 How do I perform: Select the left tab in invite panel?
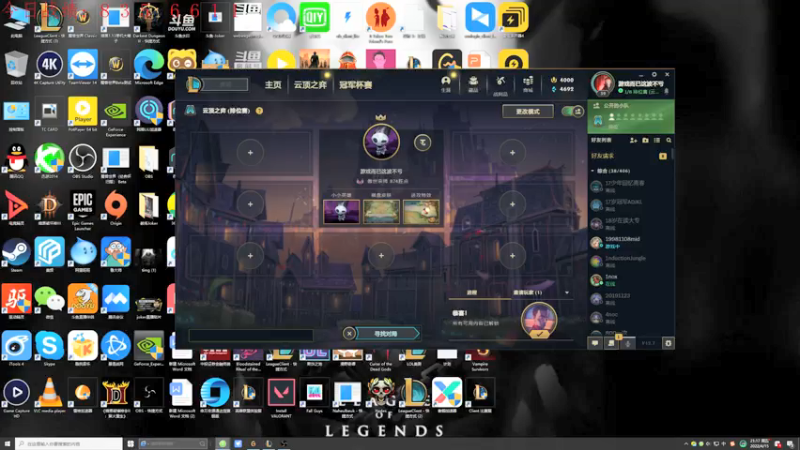coord(472,293)
